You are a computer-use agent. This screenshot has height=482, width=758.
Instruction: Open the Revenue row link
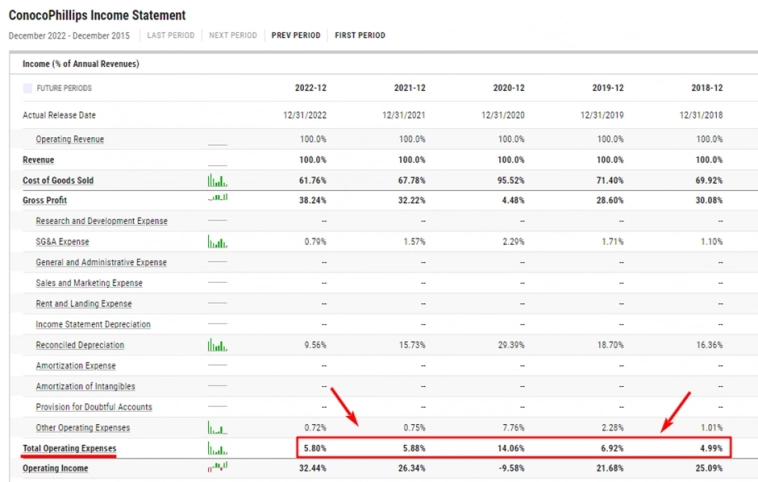pos(39,160)
